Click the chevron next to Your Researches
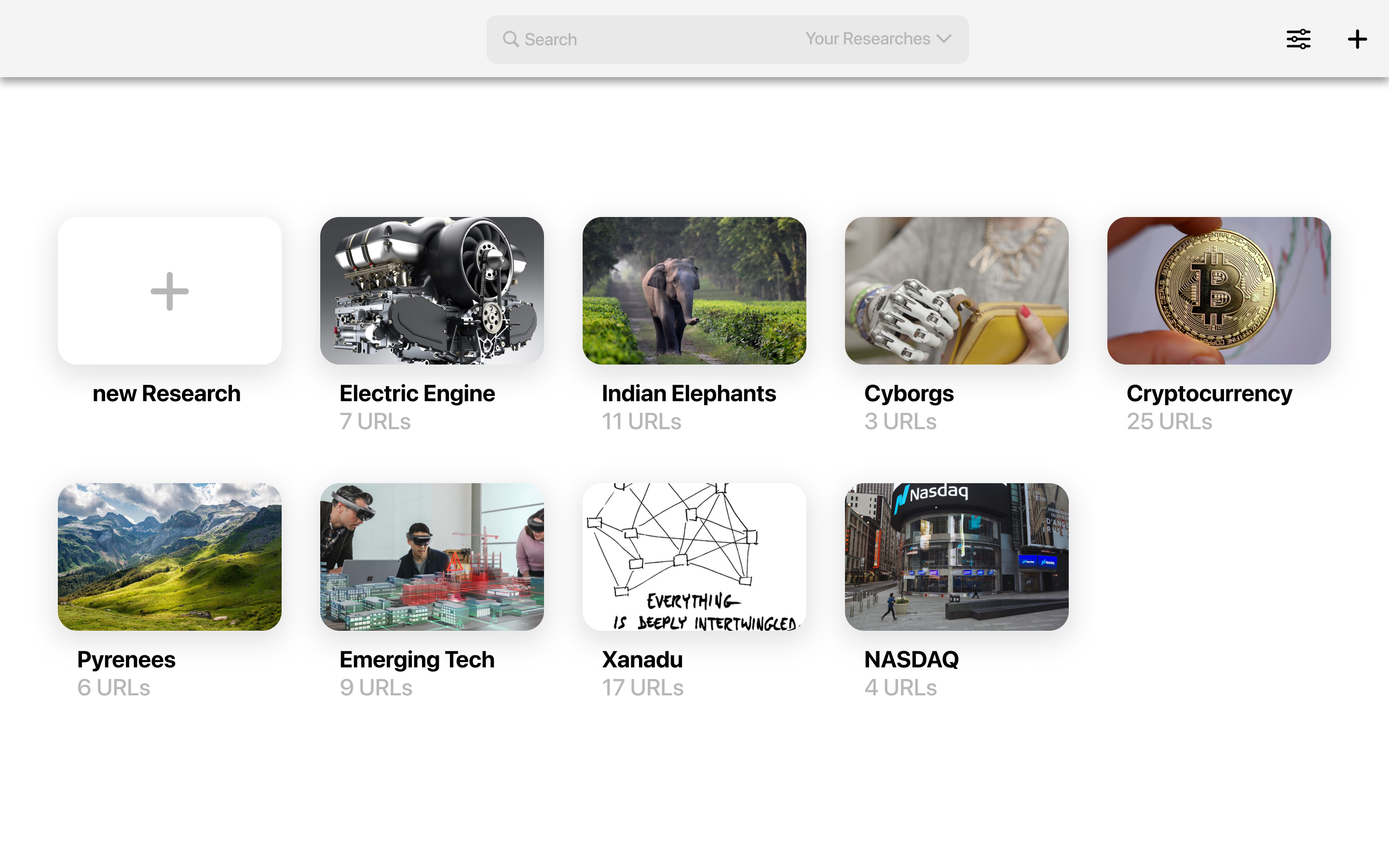 [x=943, y=39]
